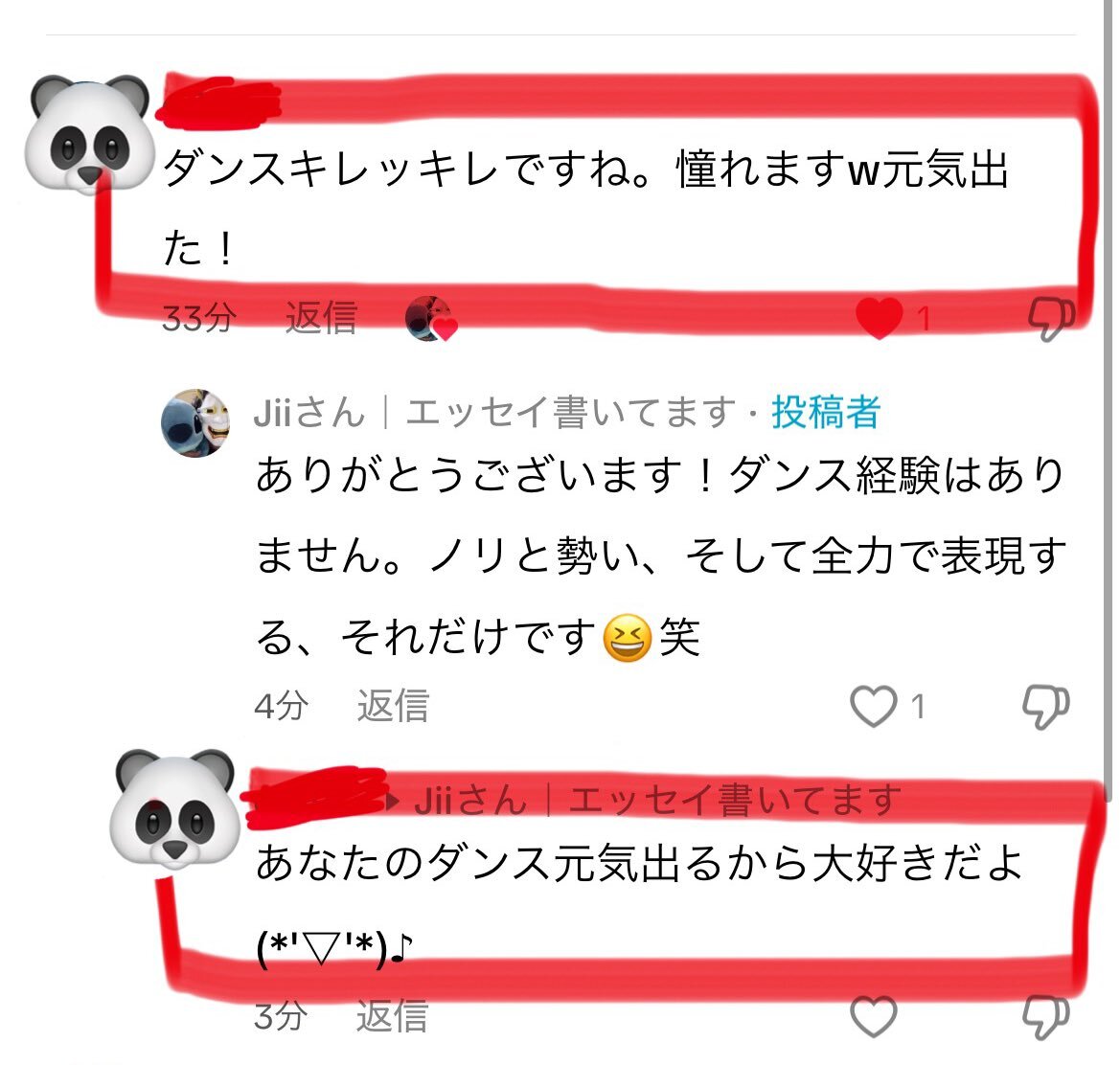Tap 返信 under the 4分 comment
Viewport: 1120px width, 1065px height.
[393, 706]
